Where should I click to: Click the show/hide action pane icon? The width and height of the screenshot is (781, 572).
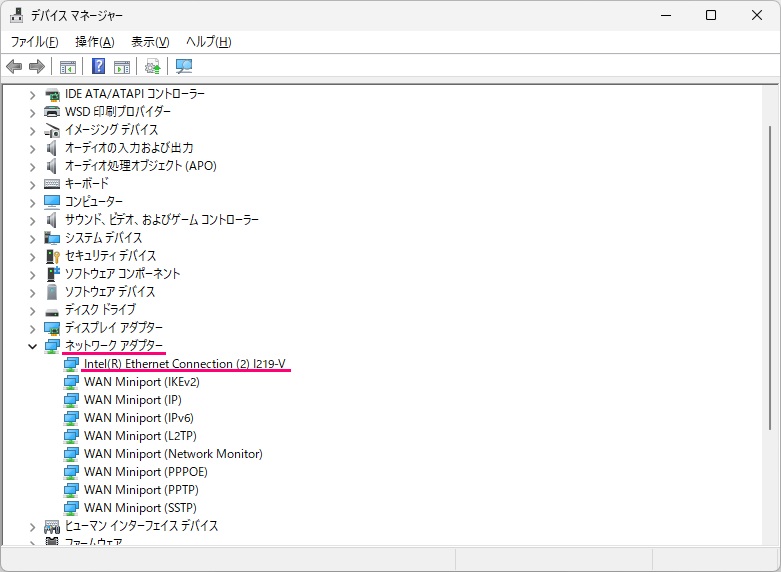pos(122,67)
